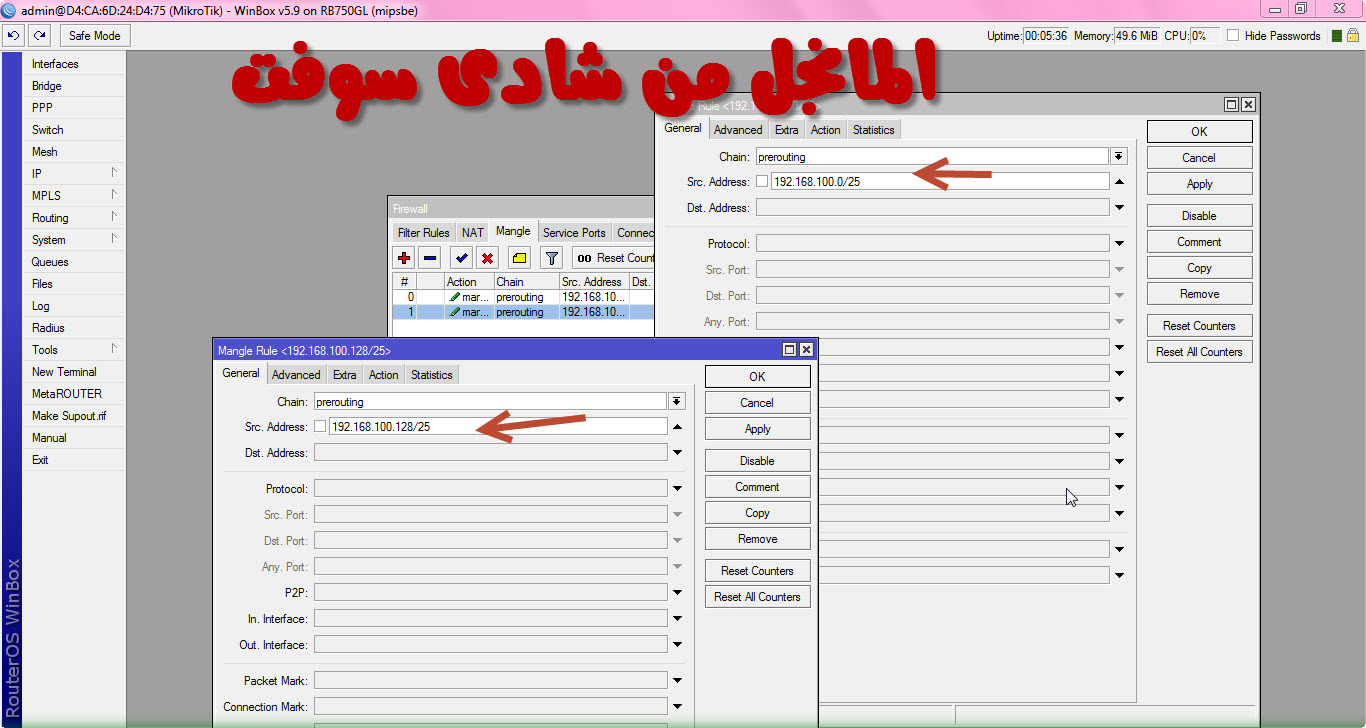This screenshot has height=728, width=1366.
Task: Enable the rule with the blue checkmark icon
Action: pyautogui.click(x=461, y=258)
